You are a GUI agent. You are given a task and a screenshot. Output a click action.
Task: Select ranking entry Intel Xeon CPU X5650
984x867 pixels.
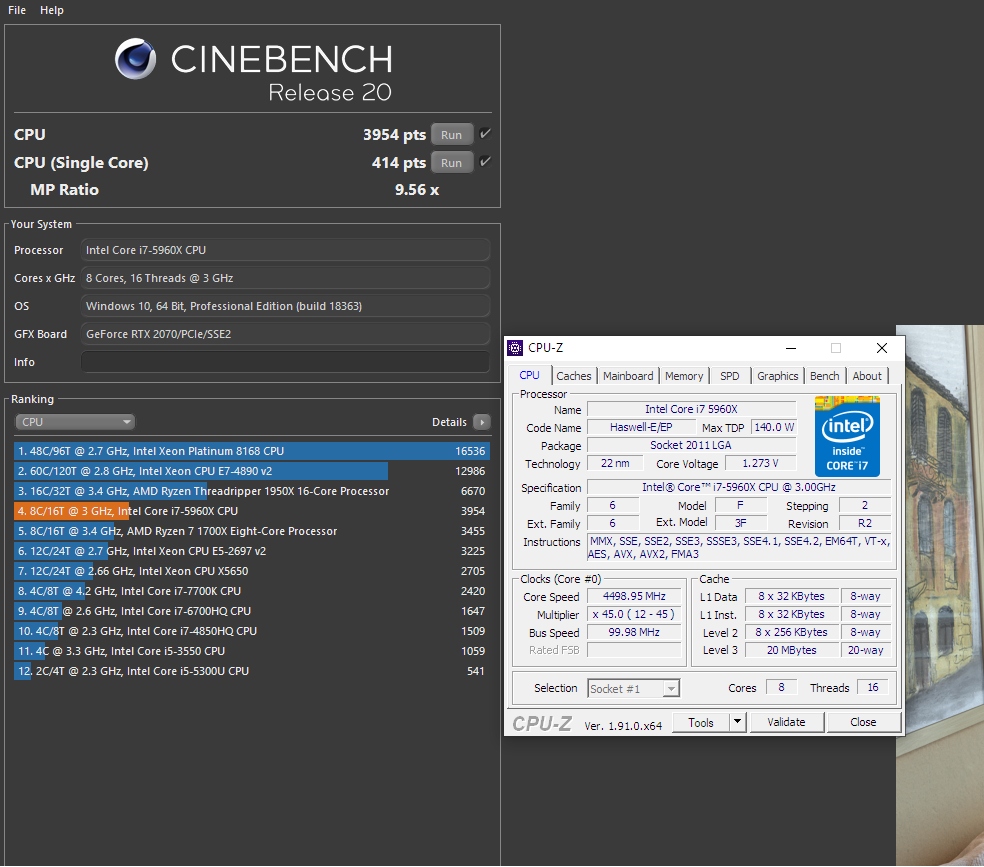252,572
